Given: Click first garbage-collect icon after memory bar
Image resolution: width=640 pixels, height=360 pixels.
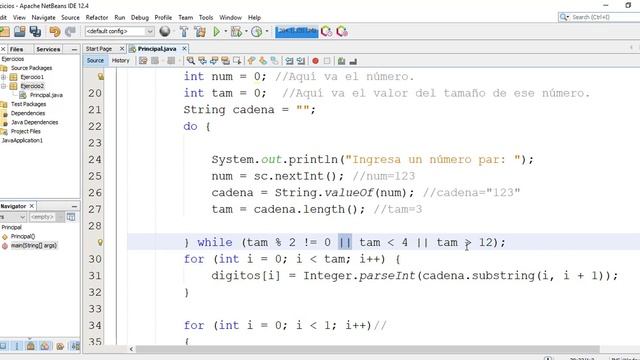Looking at the screenshot, I should pos(326,31).
